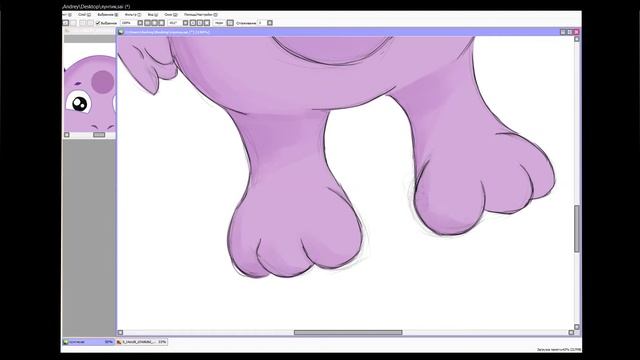The image size is (640, 360).
Task: Click the document icon in canvas title bar
Action: (x=121, y=32)
